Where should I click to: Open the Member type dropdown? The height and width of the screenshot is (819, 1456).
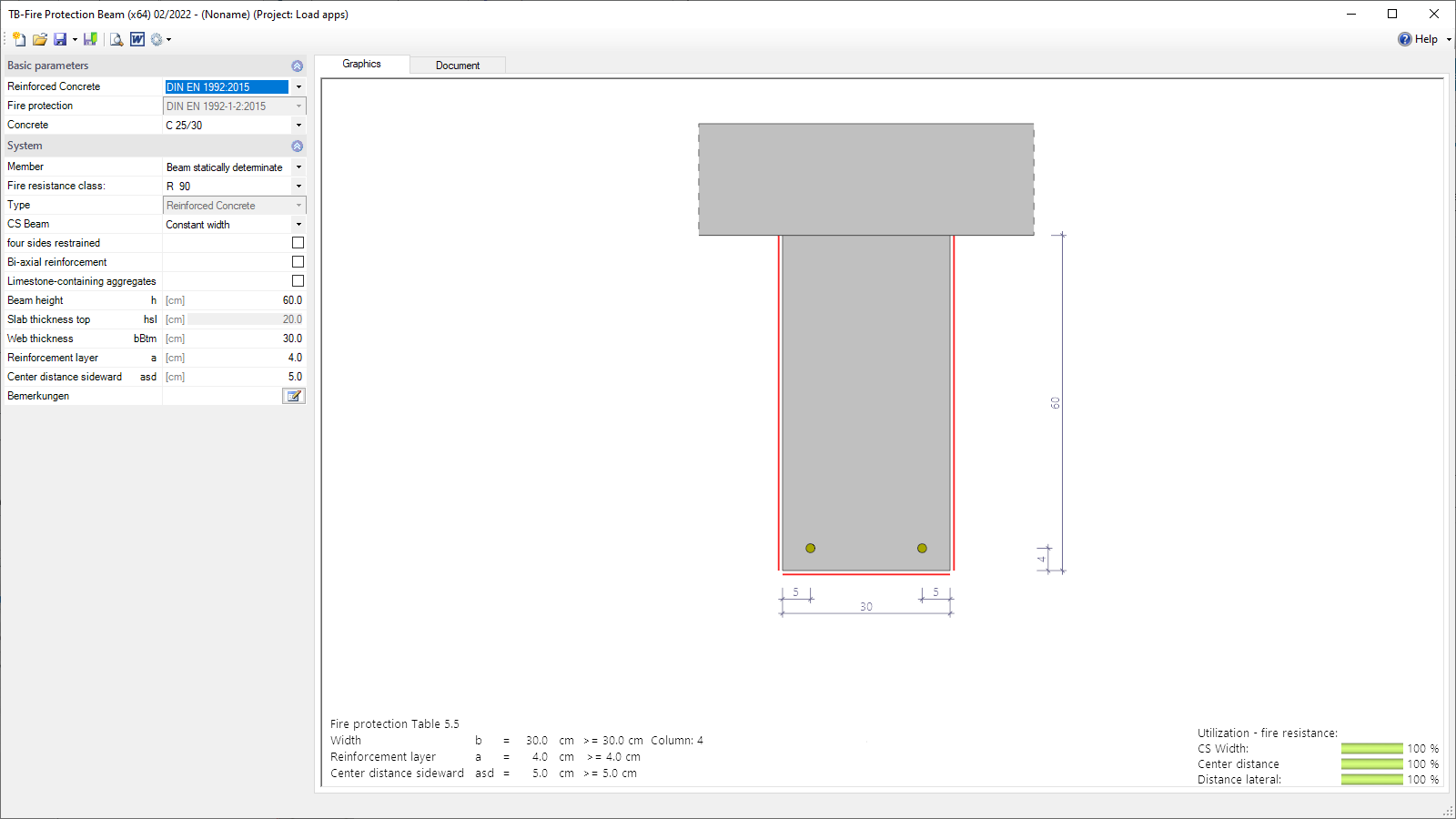pyautogui.click(x=298, y=167)
